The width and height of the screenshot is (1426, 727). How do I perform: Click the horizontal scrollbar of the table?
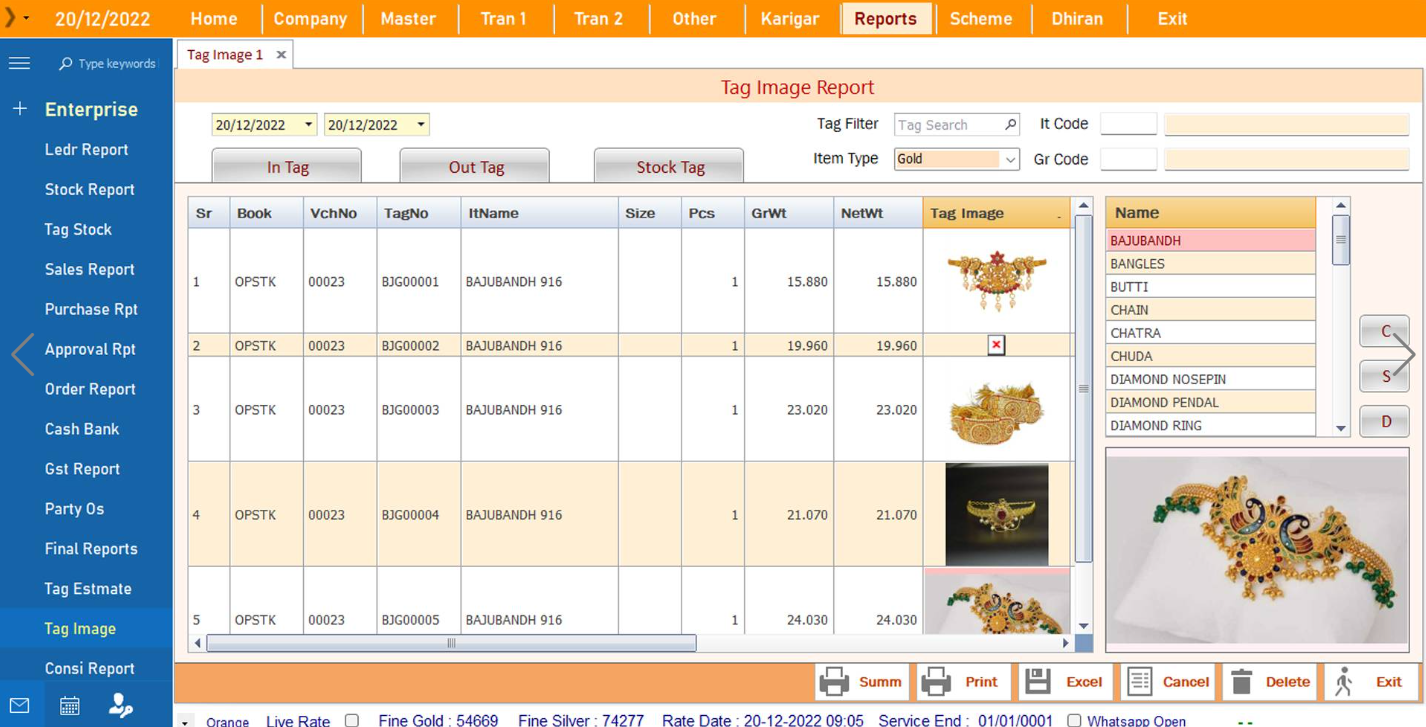(x=451, y=643)
